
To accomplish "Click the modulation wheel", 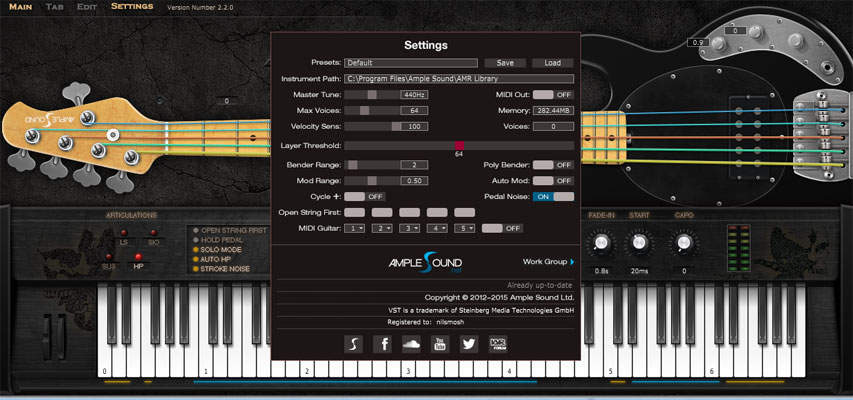I will coord(61,338).
